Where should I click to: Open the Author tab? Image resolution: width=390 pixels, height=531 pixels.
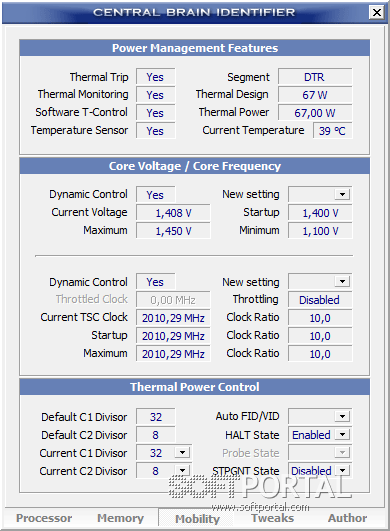(347, 518)
